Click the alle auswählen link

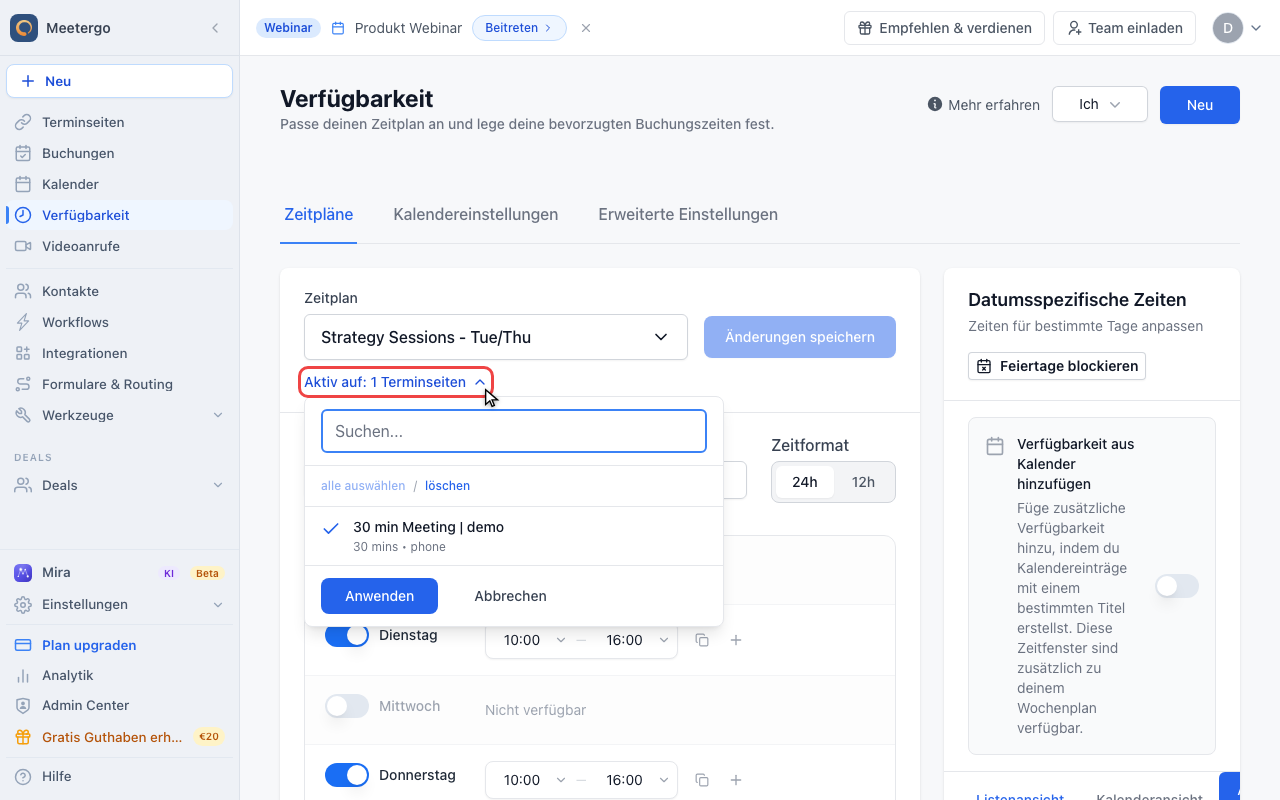363,486
